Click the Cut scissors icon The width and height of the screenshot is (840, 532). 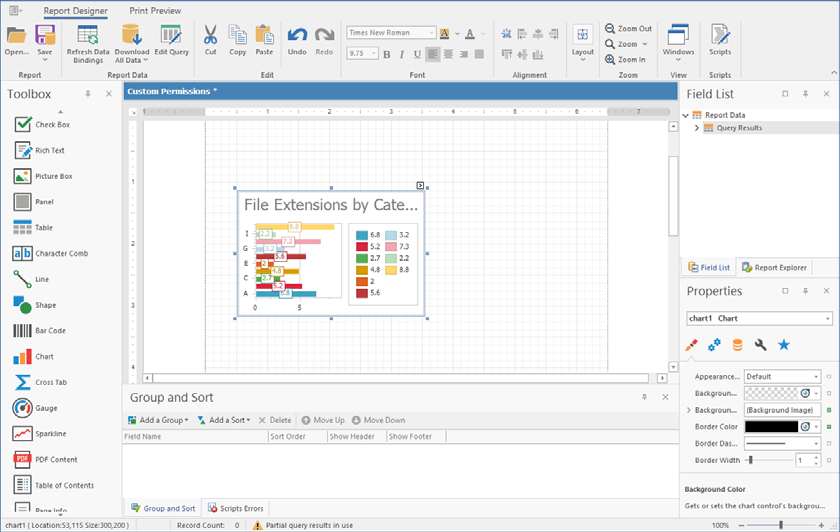(x=210, y=38)
